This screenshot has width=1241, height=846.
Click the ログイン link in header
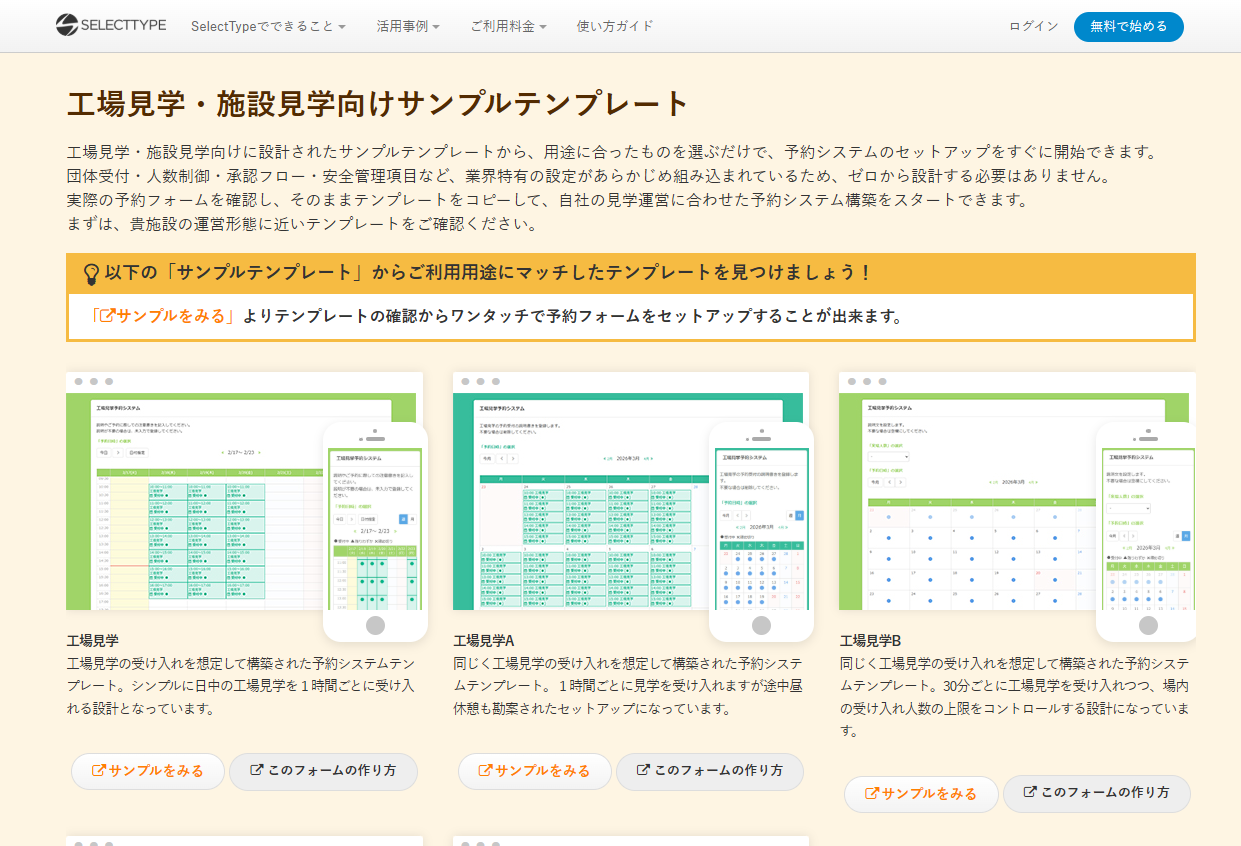(x=1033, y=26)
